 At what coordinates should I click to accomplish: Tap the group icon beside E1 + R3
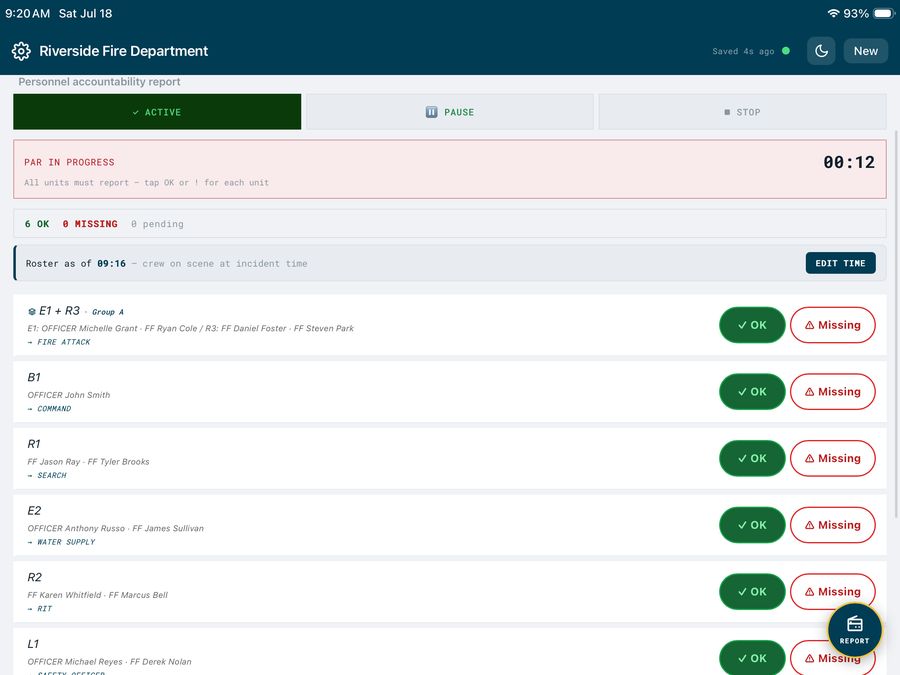tap(32, 311)
